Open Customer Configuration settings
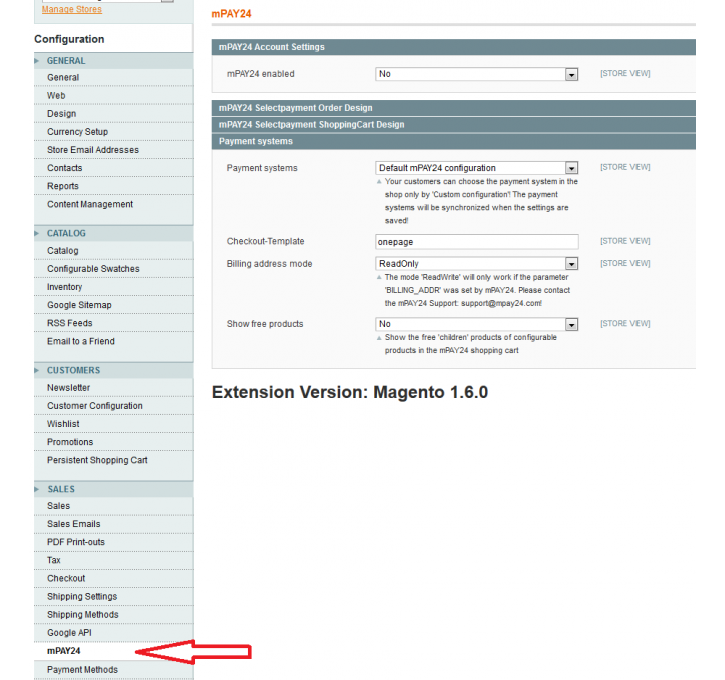The width and height of the screenshot is (725, 680). point(113,406)
